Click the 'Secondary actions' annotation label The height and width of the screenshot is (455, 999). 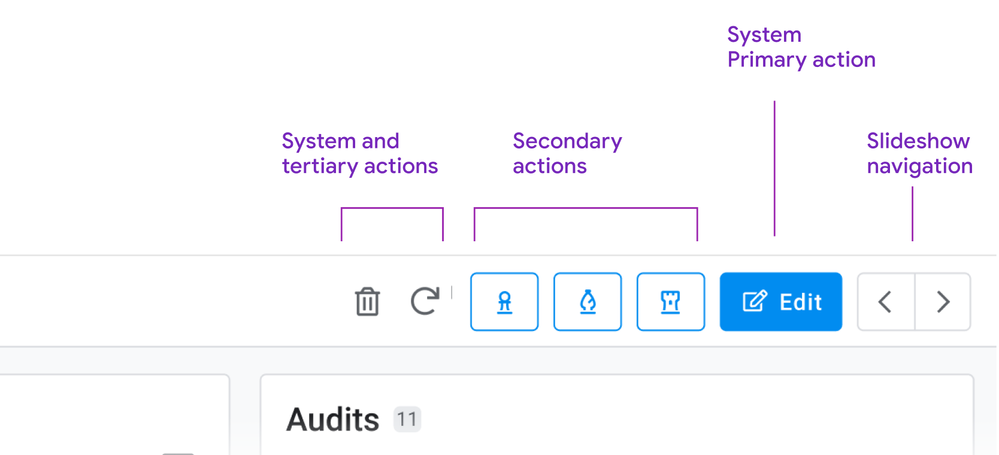pos(567,154)
